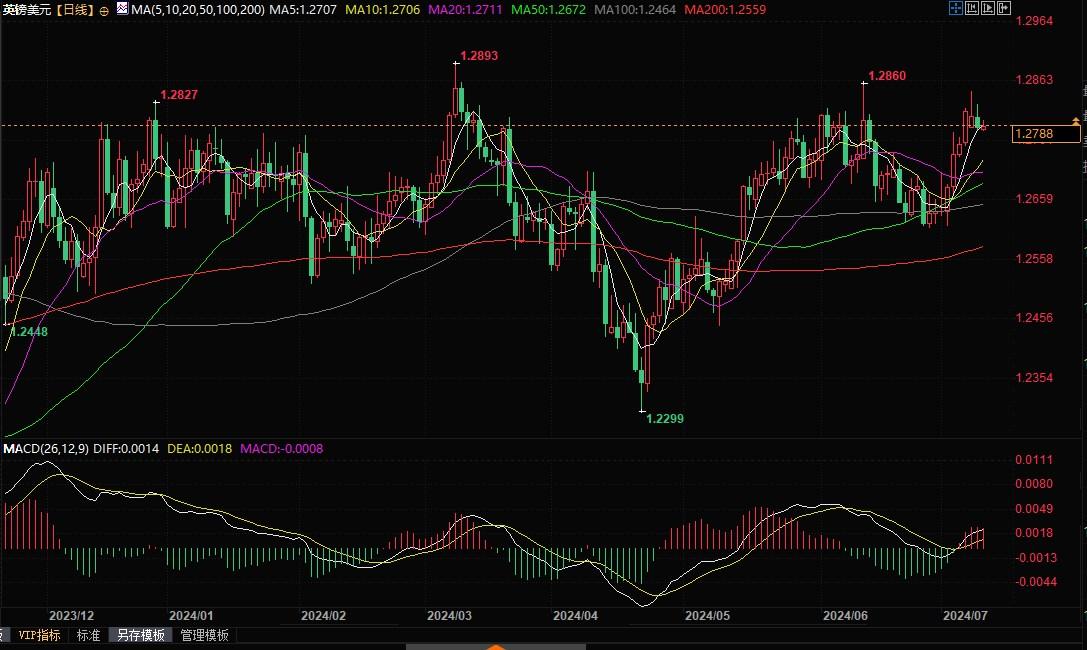Click the 日线 period selector
The image size is (1087, 650).
pos(74,10)
